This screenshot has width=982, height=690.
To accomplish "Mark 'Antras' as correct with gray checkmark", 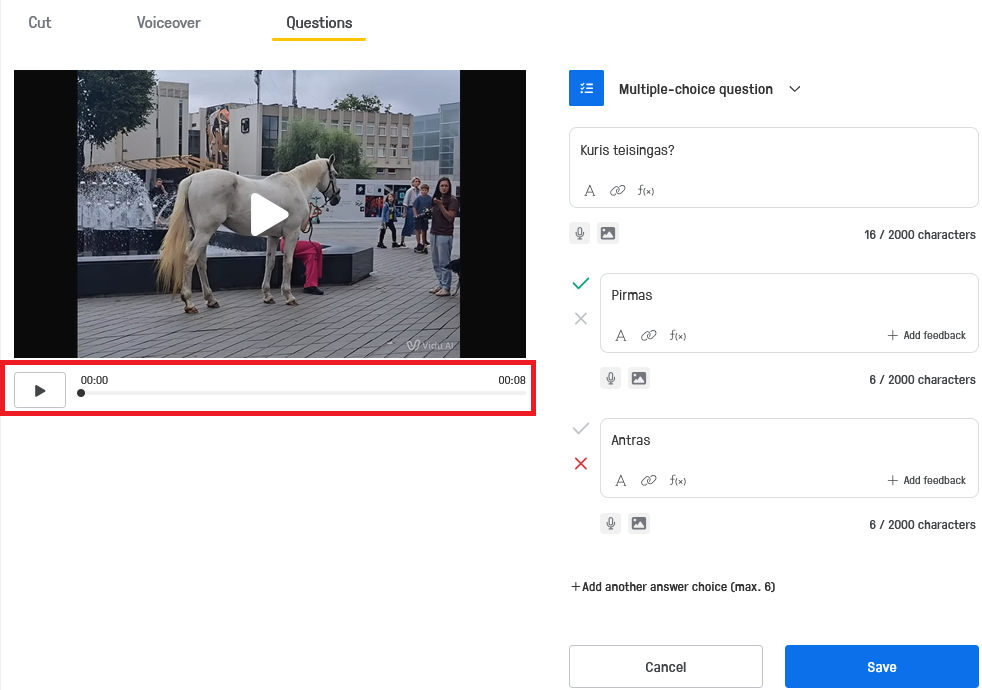I will [580, 429].
